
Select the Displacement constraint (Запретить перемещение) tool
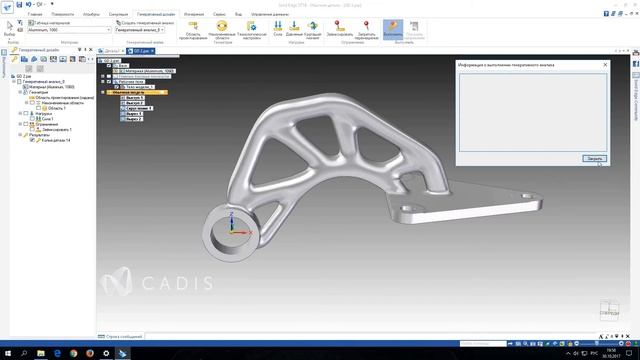coord(367,30)
